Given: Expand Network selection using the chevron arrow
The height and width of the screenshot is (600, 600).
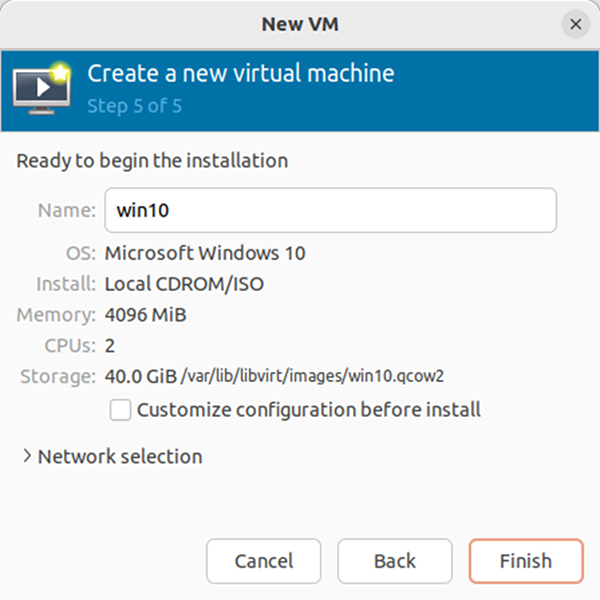Looking at the screenshot, I should point(26,456).
